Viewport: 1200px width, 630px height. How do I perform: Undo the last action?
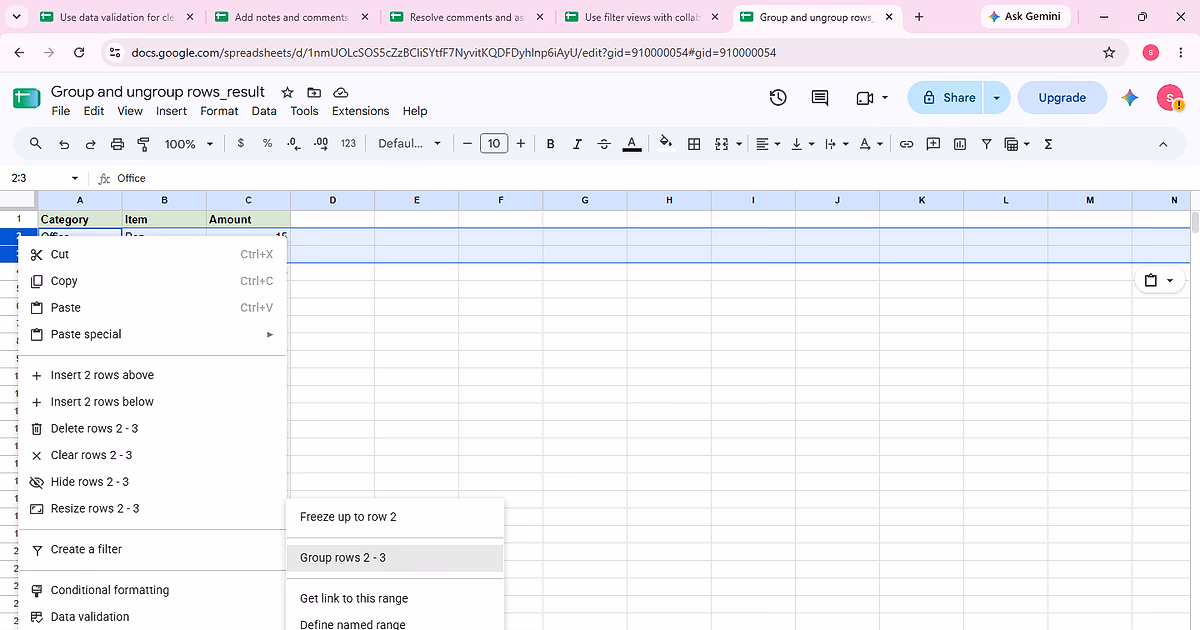pyautogui.click(x=64, y=144)
